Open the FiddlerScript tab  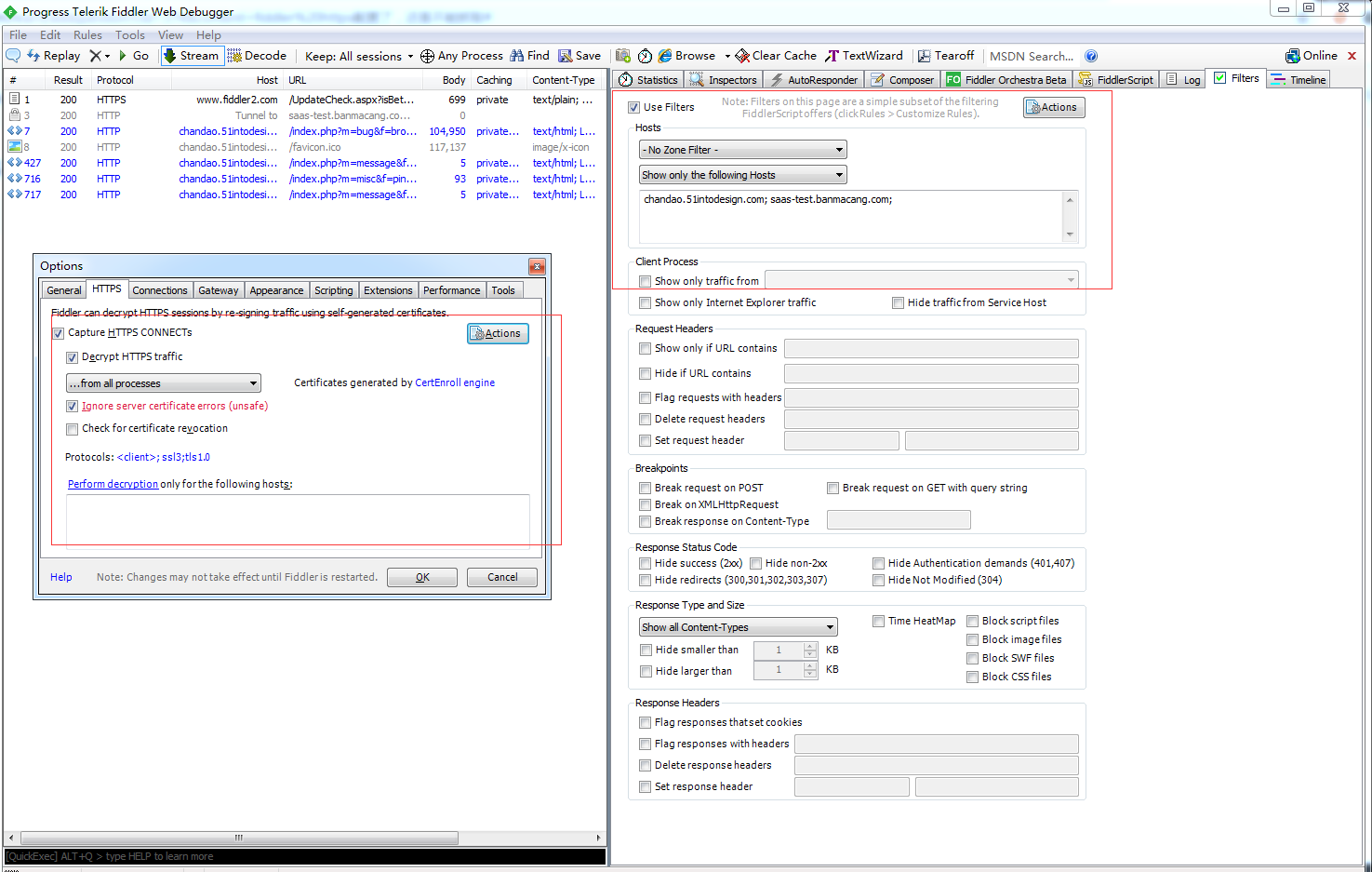click(1115, 80)
